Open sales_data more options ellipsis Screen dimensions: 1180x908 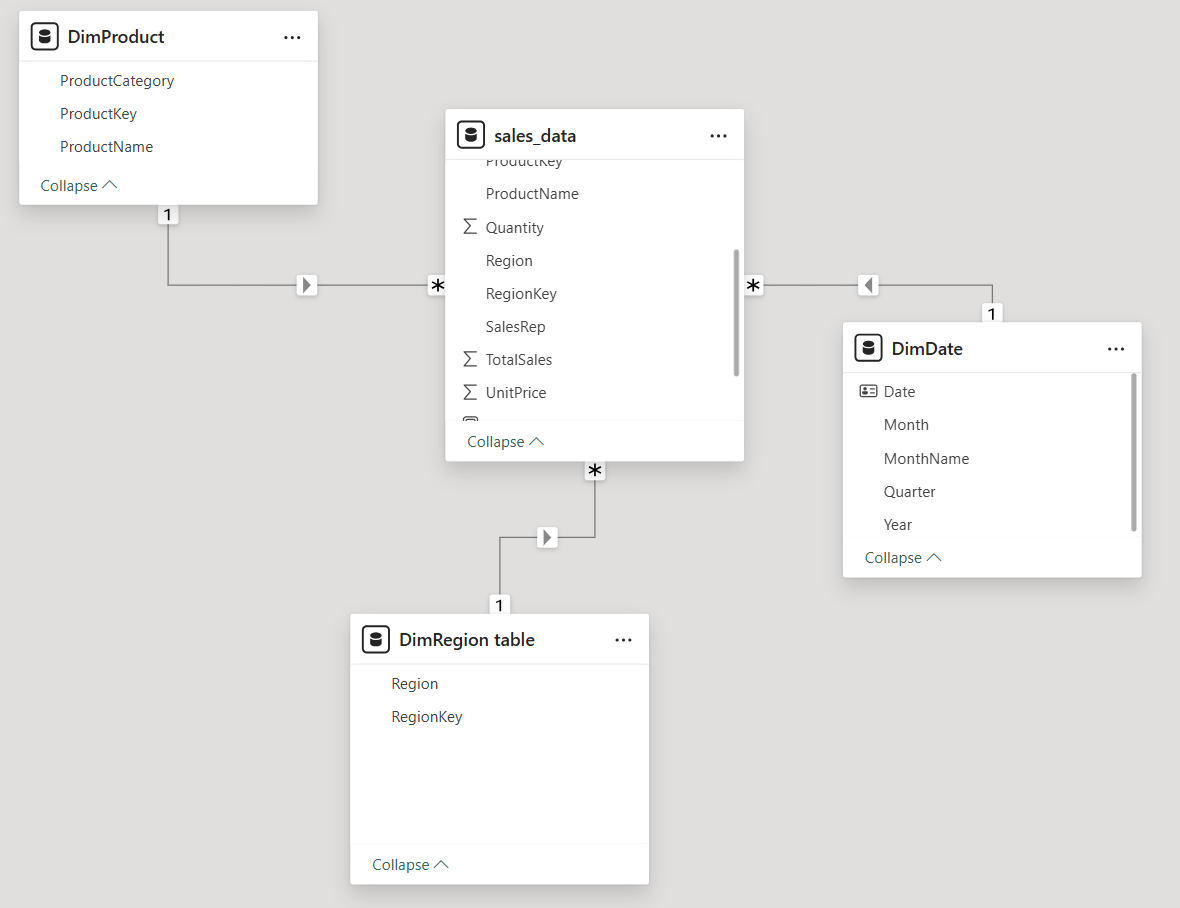(719, 136)
